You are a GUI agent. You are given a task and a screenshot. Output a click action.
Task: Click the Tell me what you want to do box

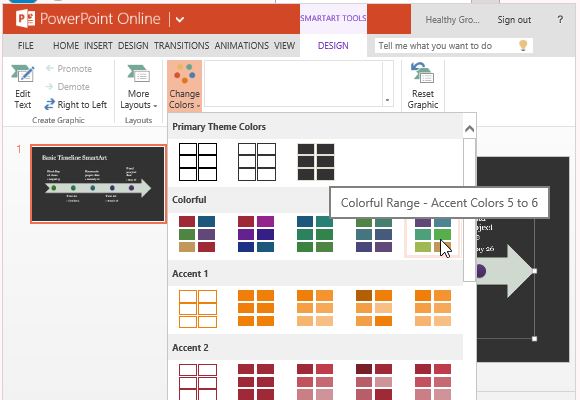point(453,46)
